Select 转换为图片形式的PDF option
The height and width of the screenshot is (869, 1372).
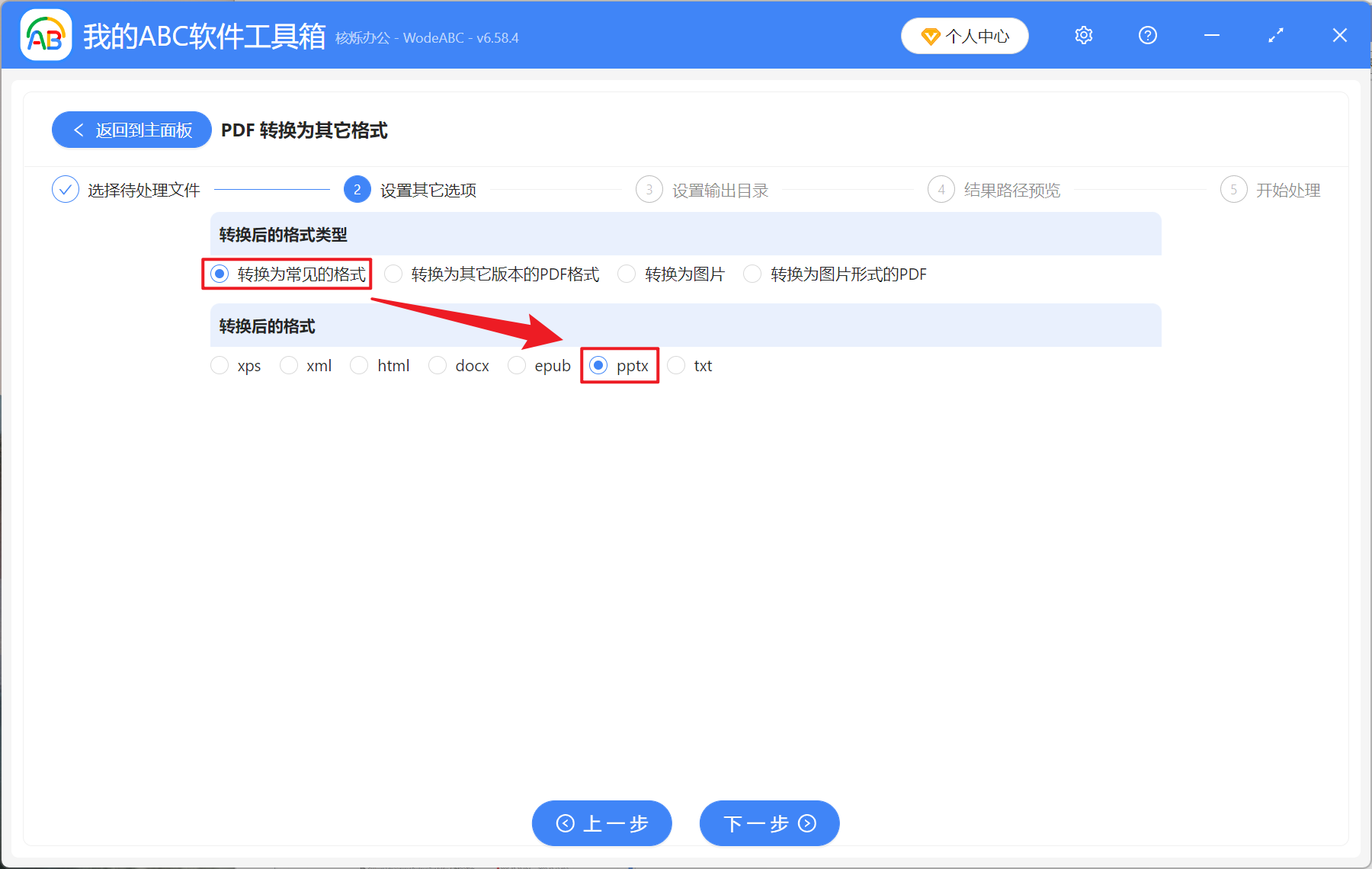(752, 274)
